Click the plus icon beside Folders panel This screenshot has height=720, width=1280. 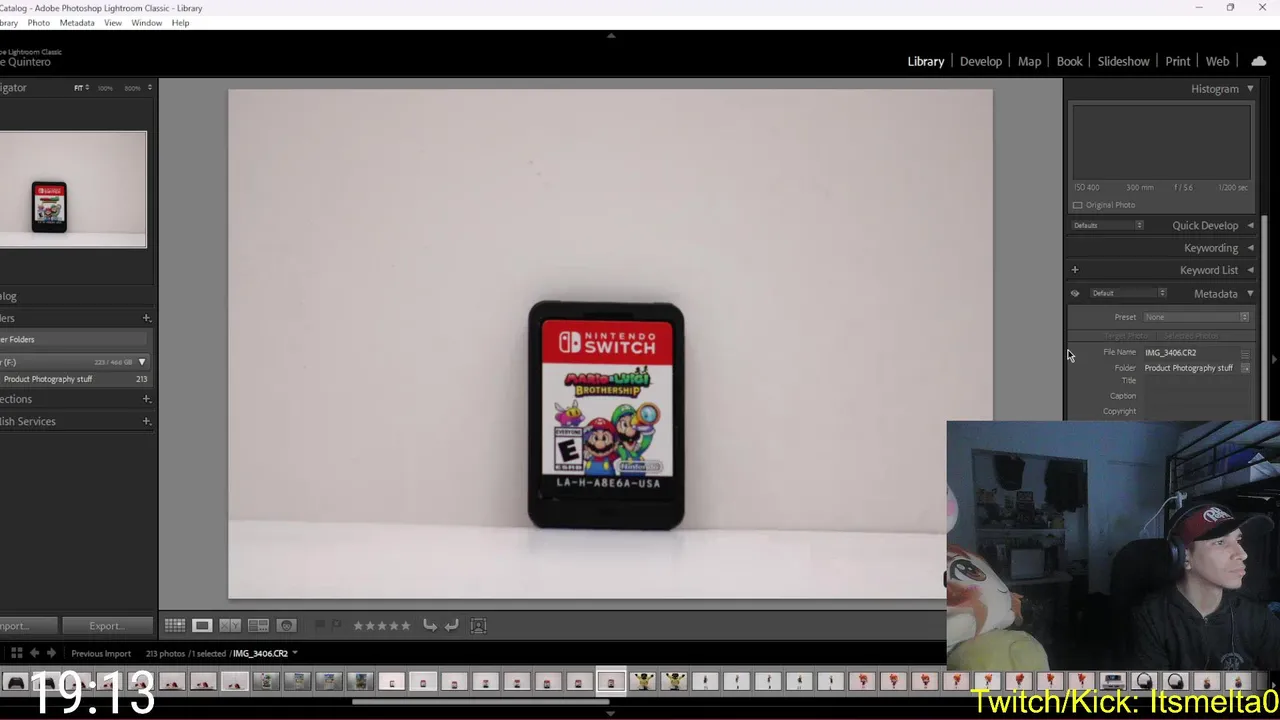146,318
